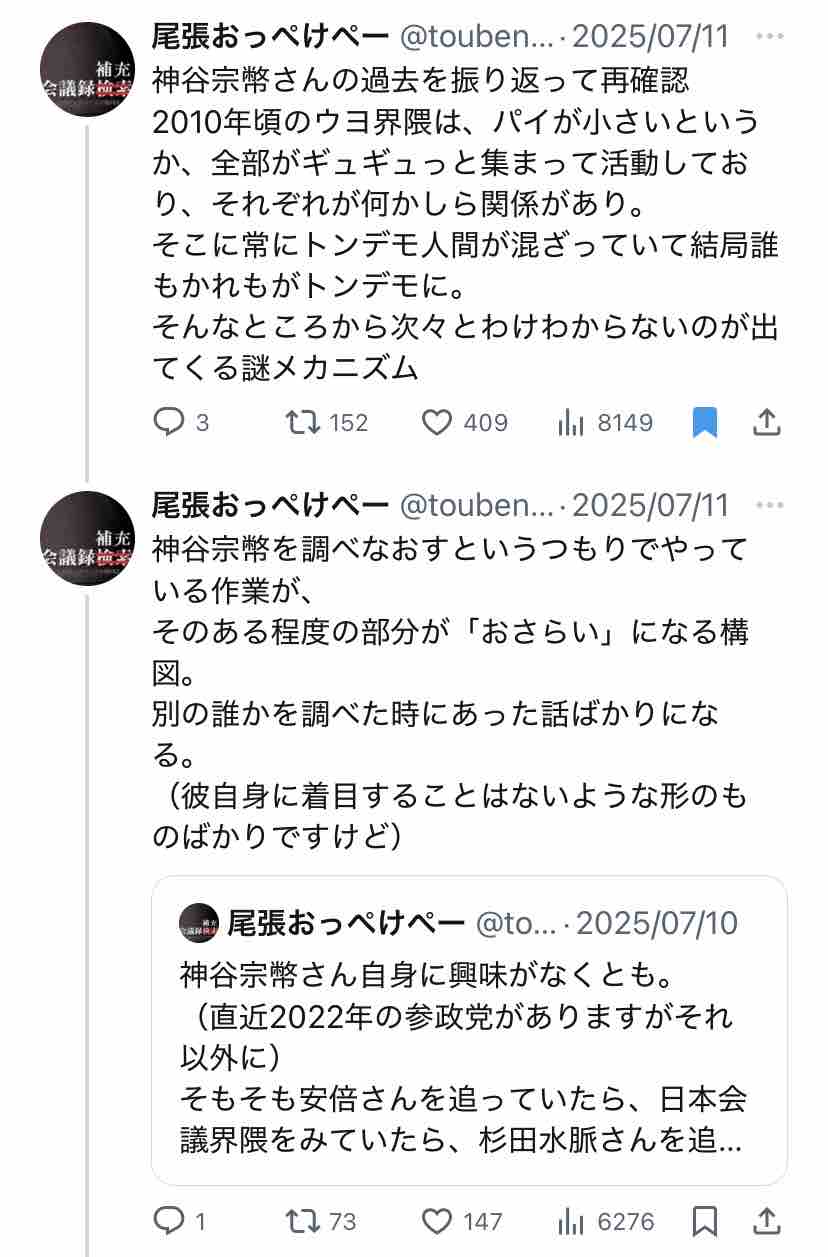Image resolution: width=828 pixels, height=1257 pixels.
Task: Open the quoted tweet dated 2025/07/10
Action: [469, 1030]
